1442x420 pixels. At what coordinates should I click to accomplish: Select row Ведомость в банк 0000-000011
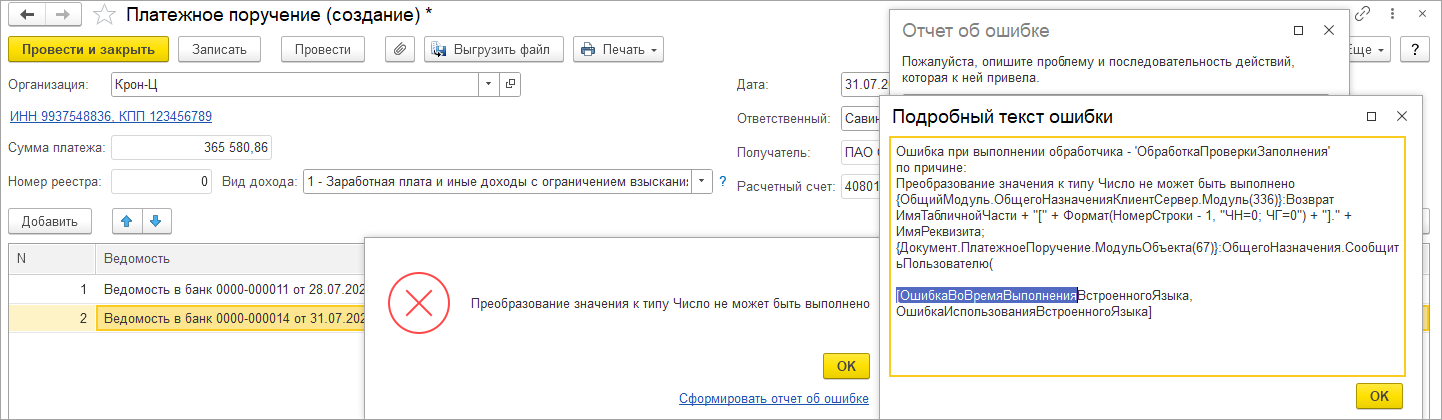[230, 289]
